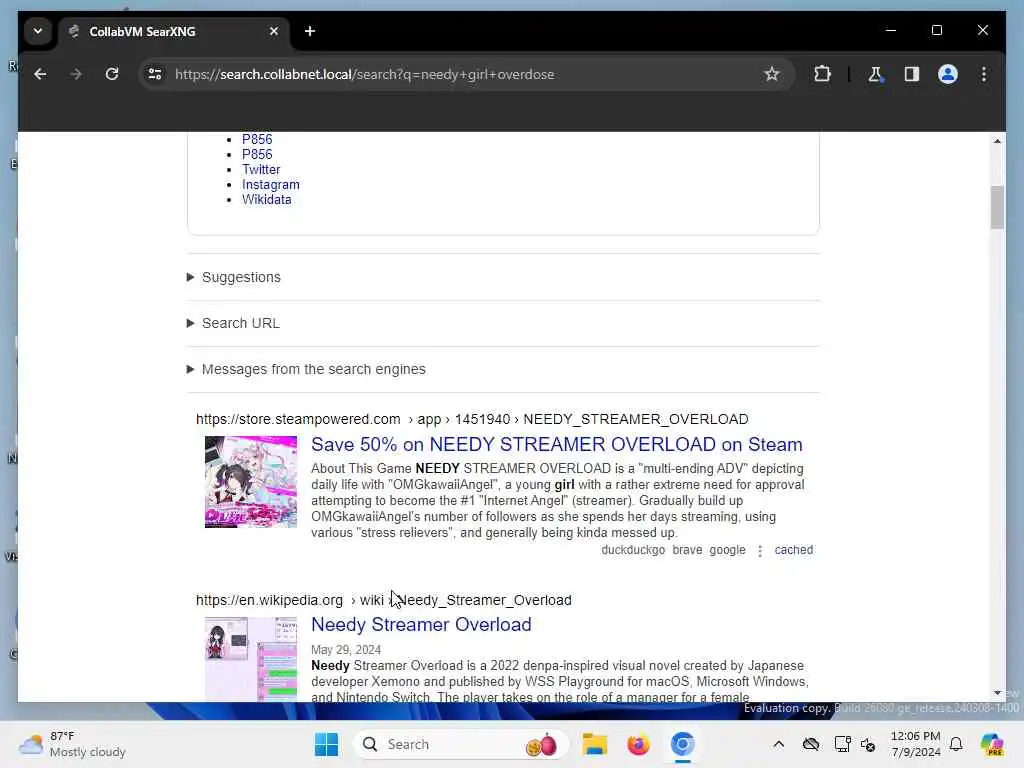Image resolution: width=1024 pixels, height=768 pixels.
Task: Click the Wikipedia result thumbnail image
Action: point(251,659)
